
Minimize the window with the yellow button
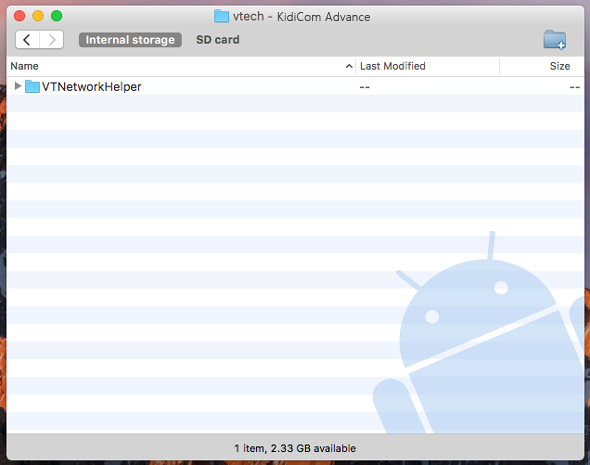38,16
